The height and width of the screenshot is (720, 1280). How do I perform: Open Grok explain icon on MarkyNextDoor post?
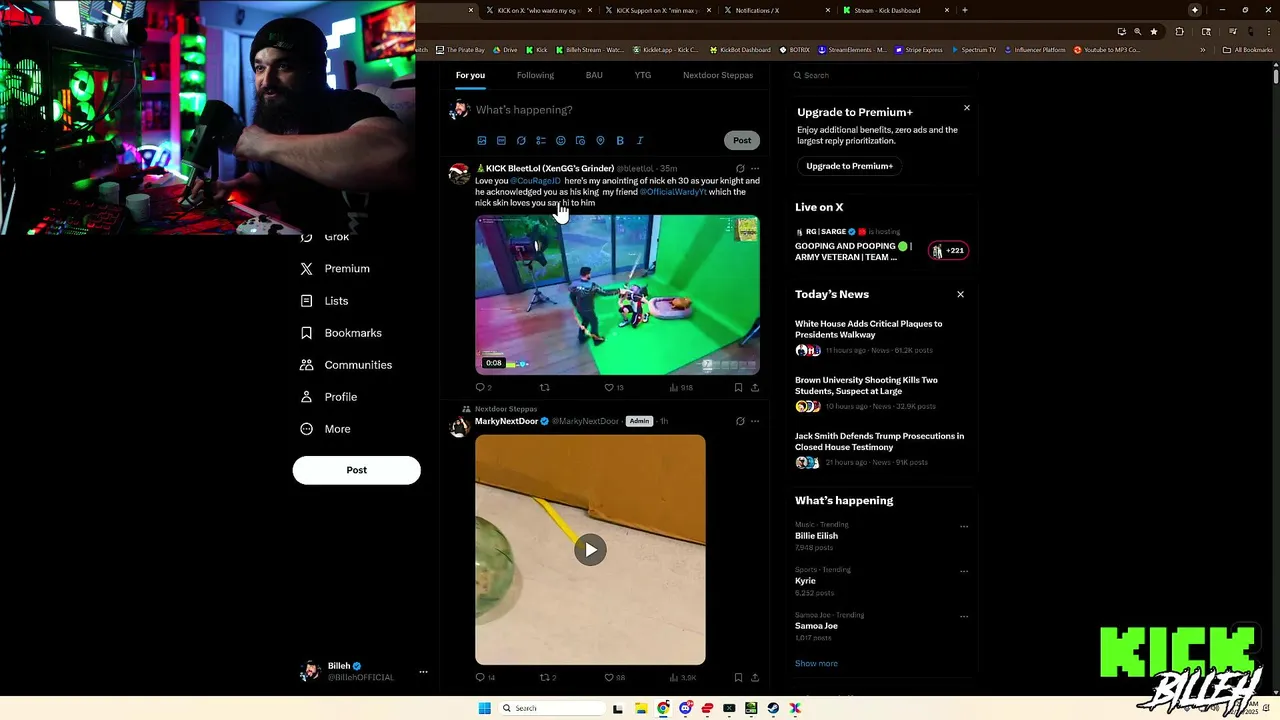[x=740, y=422]
